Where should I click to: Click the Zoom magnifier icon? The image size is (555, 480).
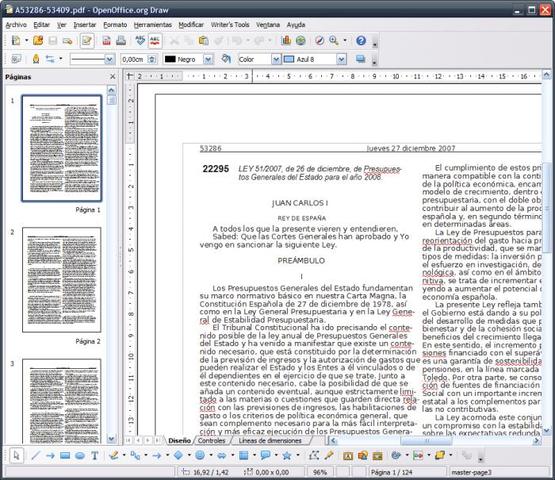(334, 41)
